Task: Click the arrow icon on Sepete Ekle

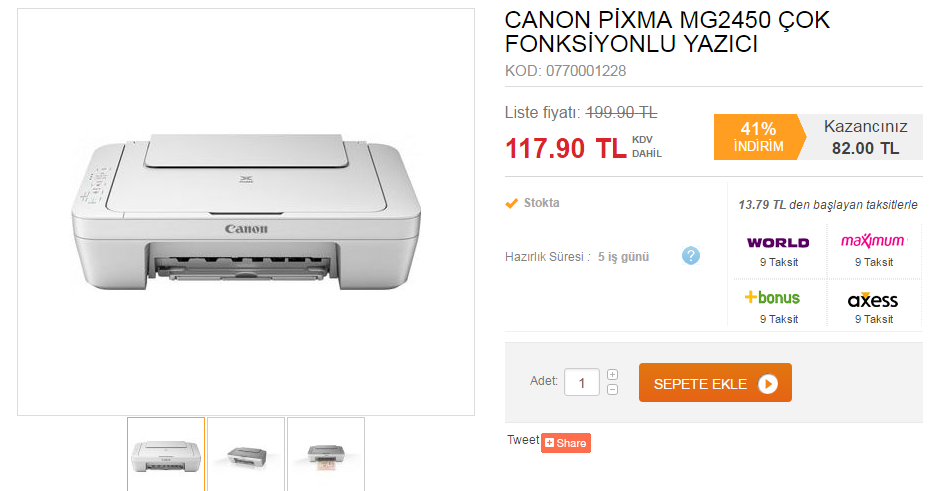Action: [x=768, y=384]
